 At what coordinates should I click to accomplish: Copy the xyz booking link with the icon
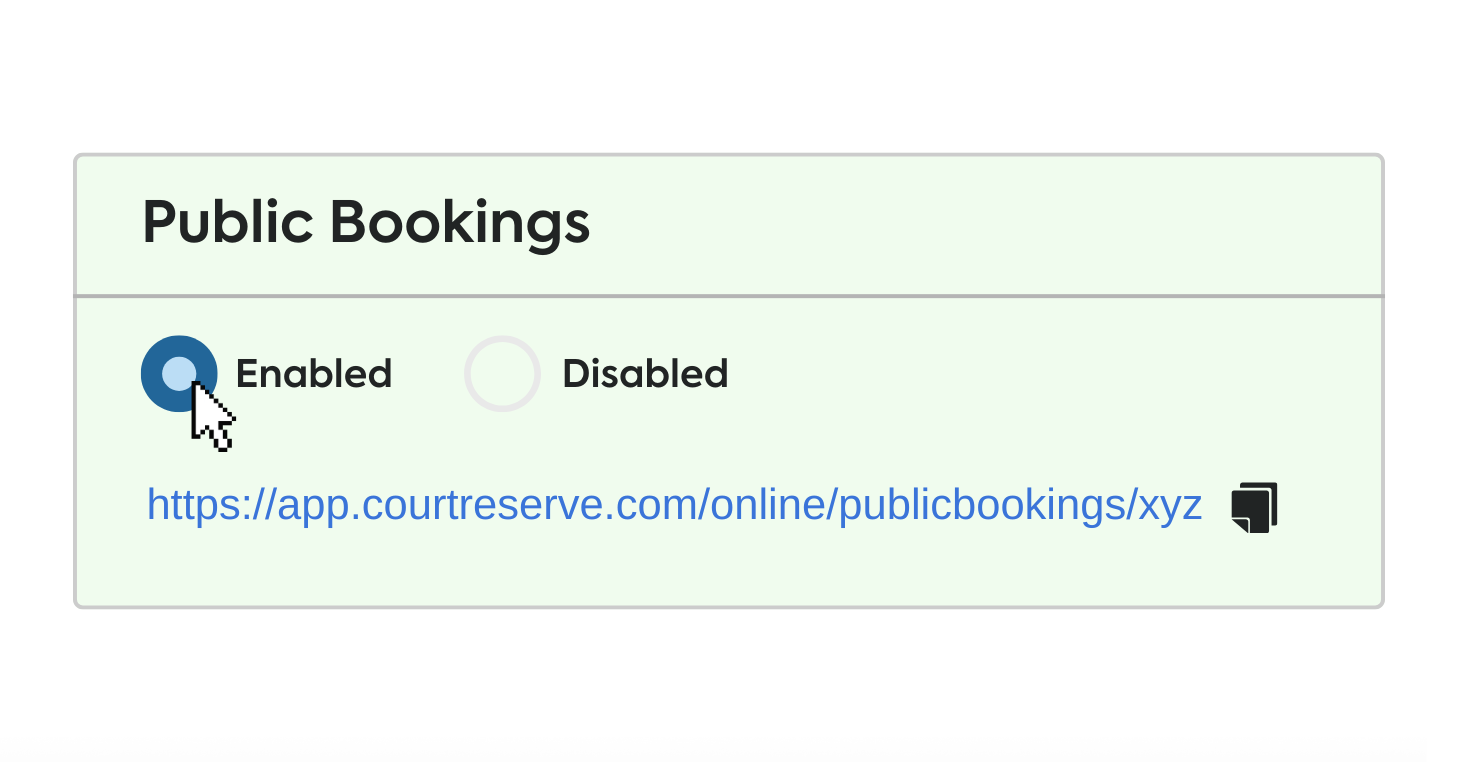click(1254, 507)
